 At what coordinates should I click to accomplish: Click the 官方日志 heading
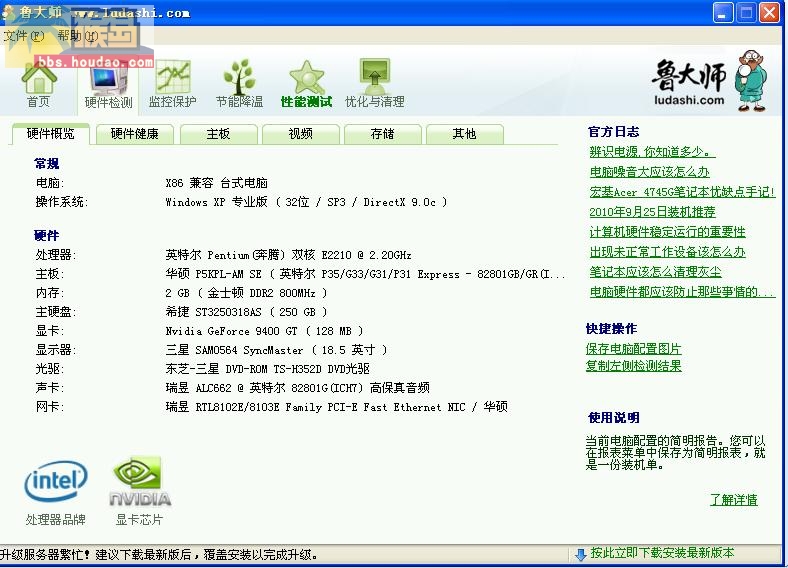pos(614,132)
